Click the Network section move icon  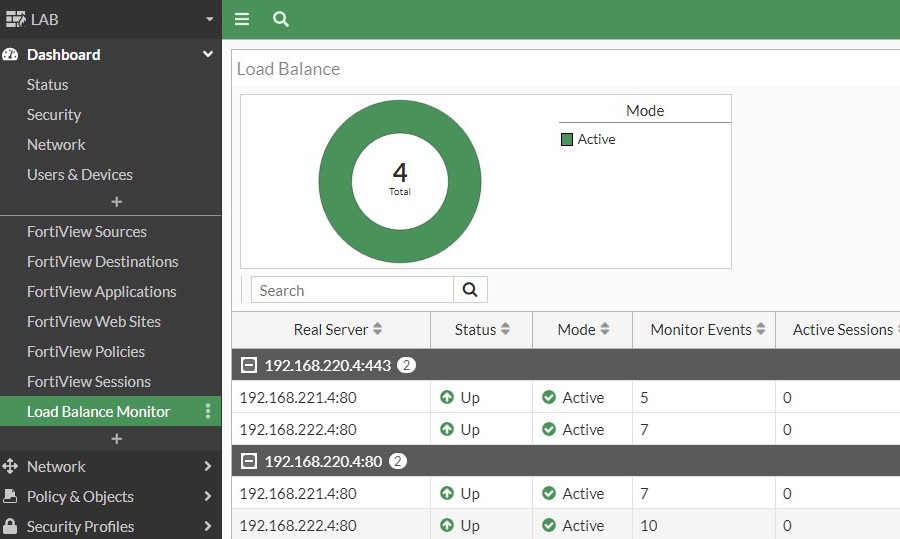click(10, 466)
